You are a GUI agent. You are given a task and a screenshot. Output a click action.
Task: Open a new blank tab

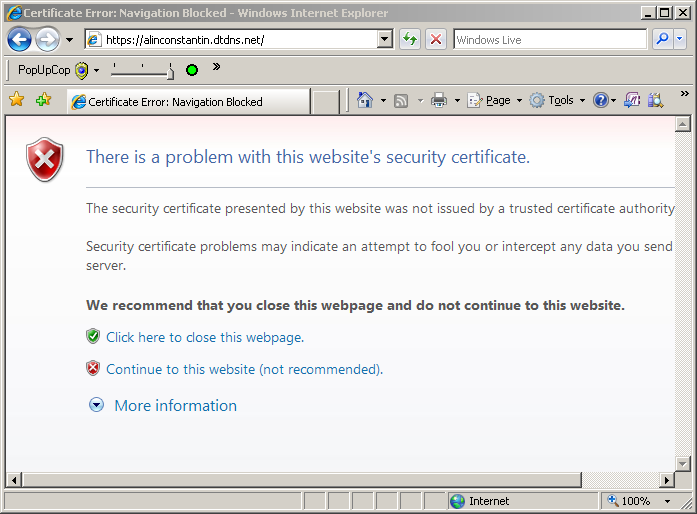click(326, 102)
